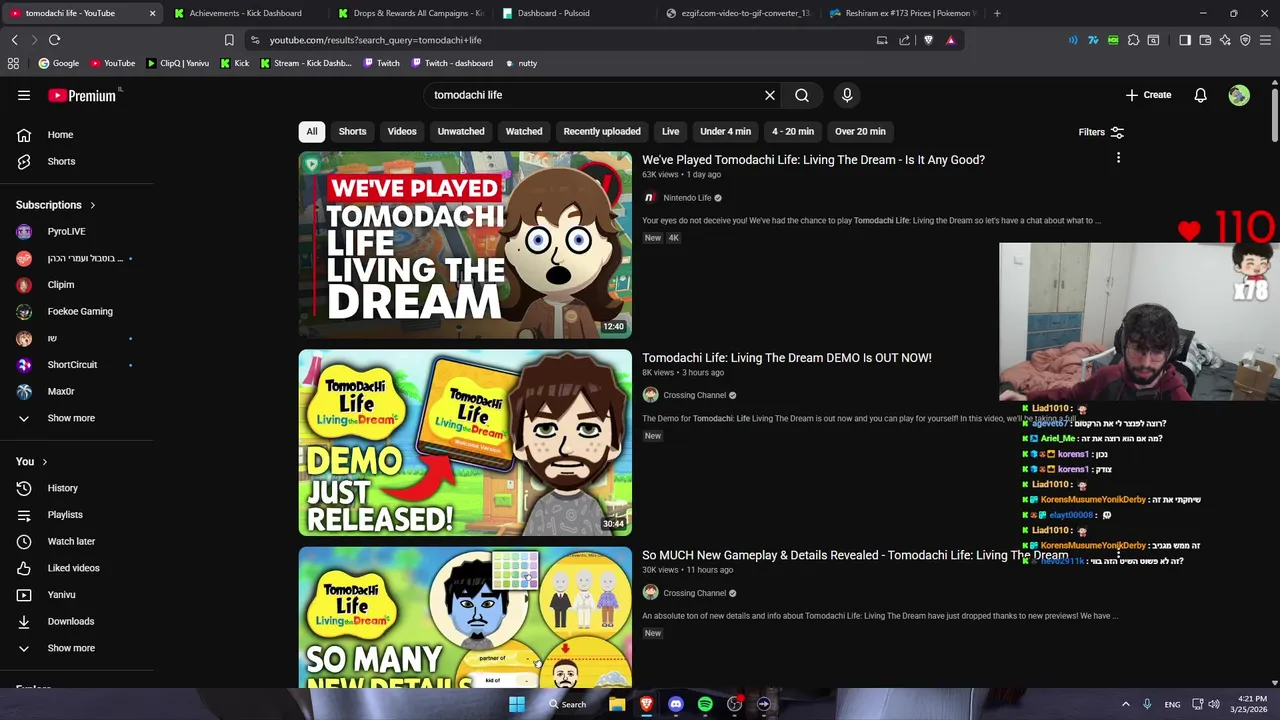The width and height of the screenshot is (1280, 720).
Task: Select the Shorts filter chip
Action: point(352,131)
